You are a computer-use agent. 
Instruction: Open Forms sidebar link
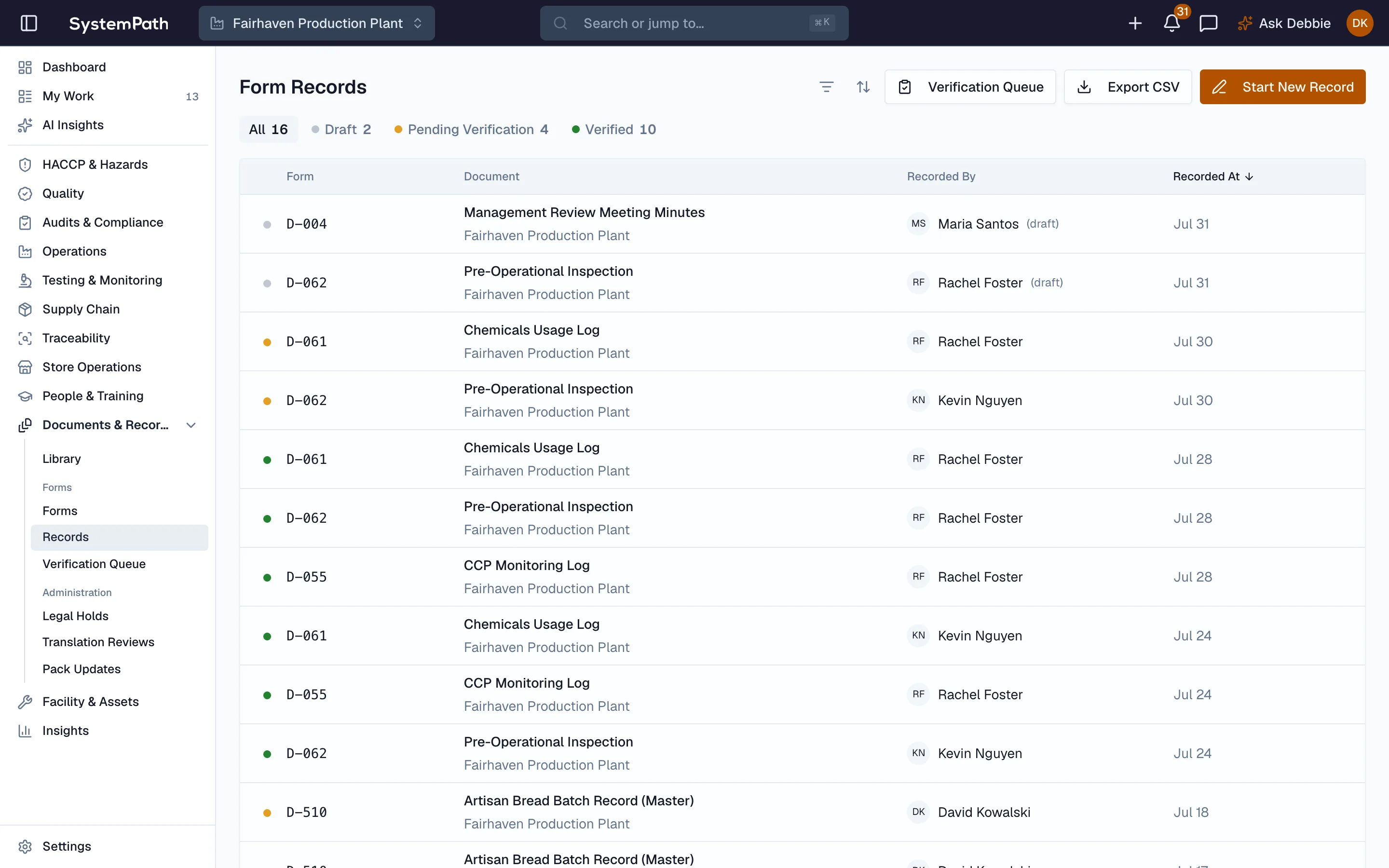[120, 511]
